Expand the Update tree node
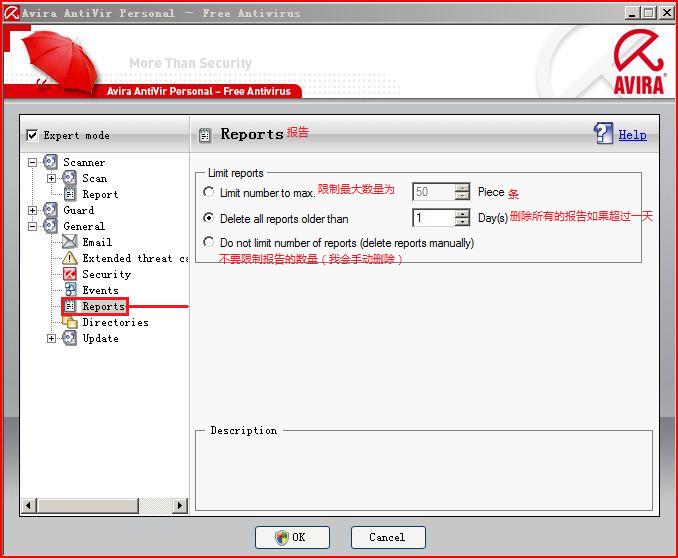 pyautogui.click(x=51, y=339)
